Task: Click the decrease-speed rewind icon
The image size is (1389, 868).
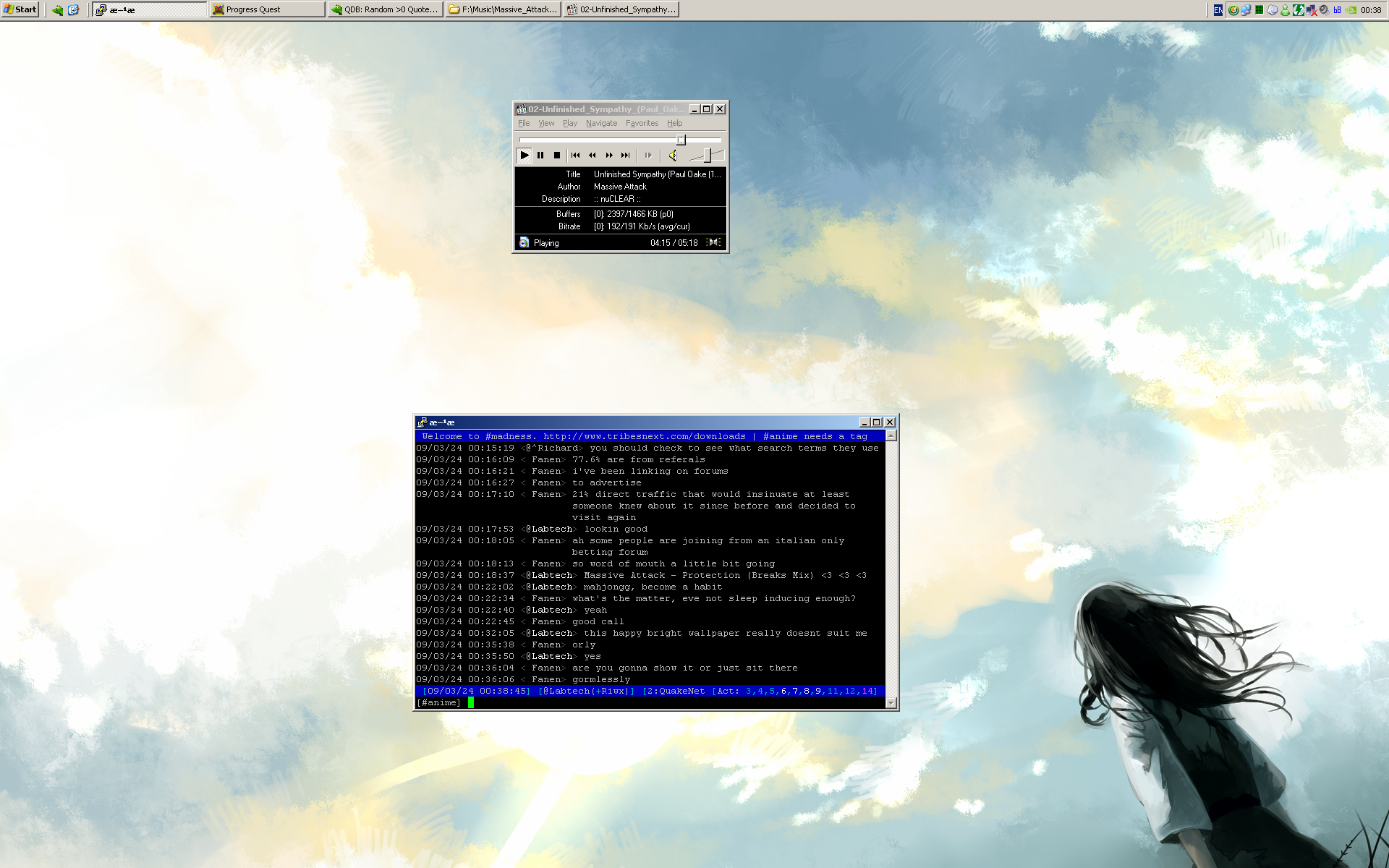Action: [592, 156]
